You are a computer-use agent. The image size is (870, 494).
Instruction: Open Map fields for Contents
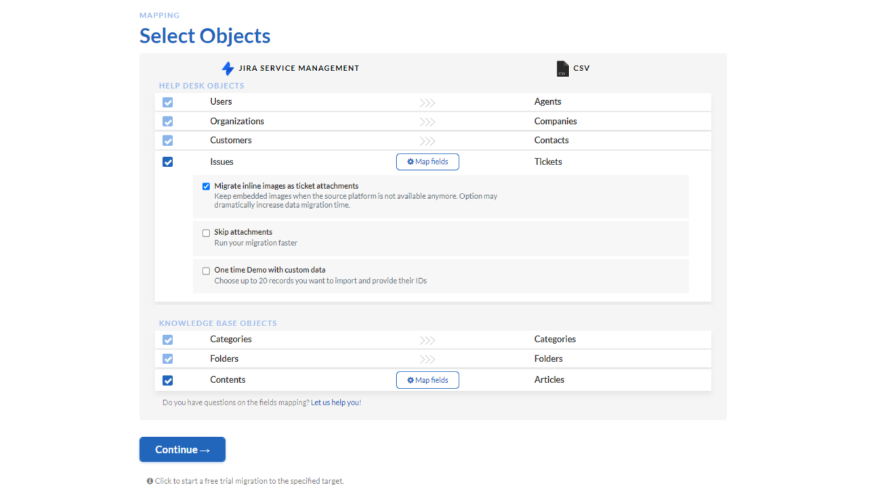coord(428,380)
